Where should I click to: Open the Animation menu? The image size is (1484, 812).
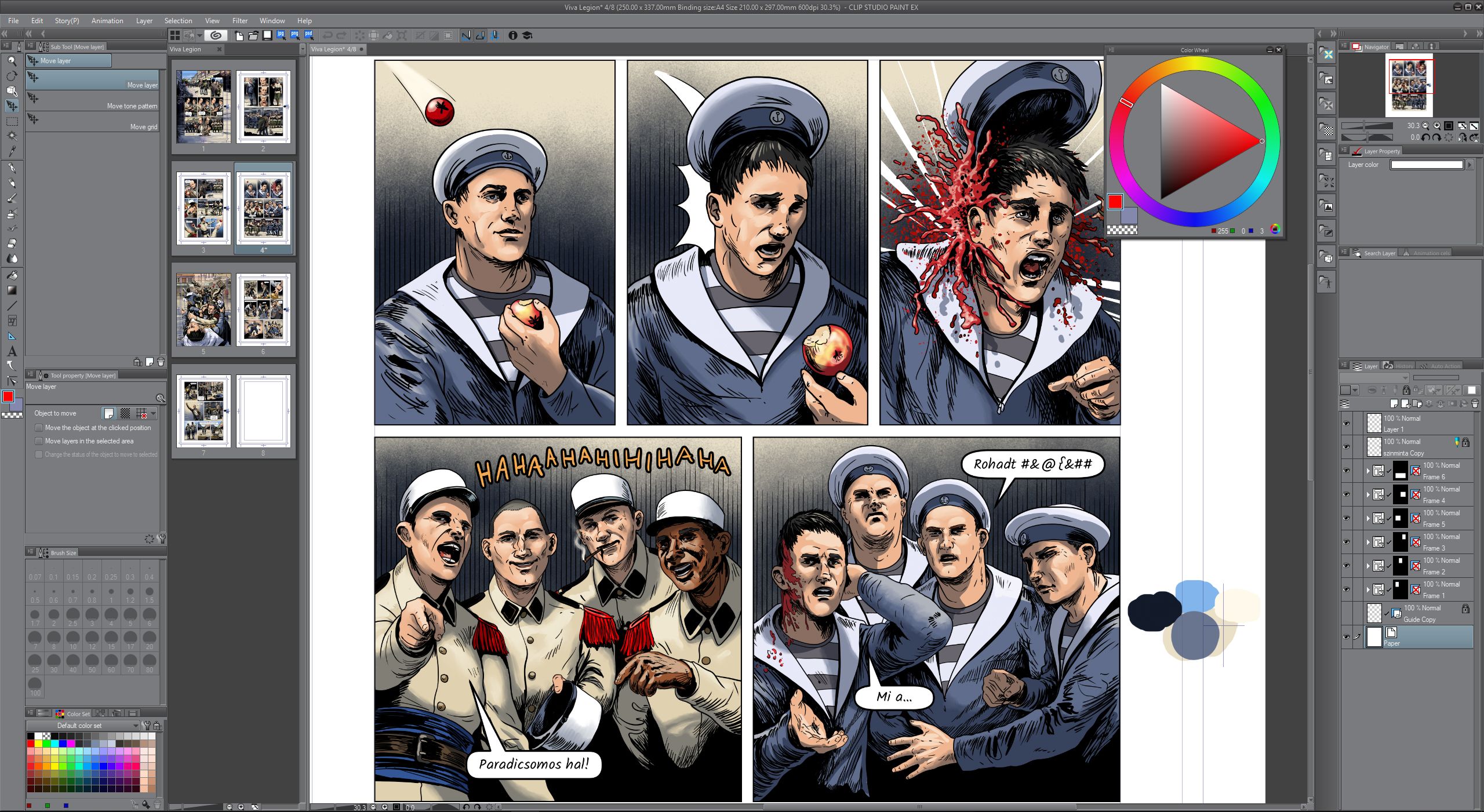[x=107, y=20]
